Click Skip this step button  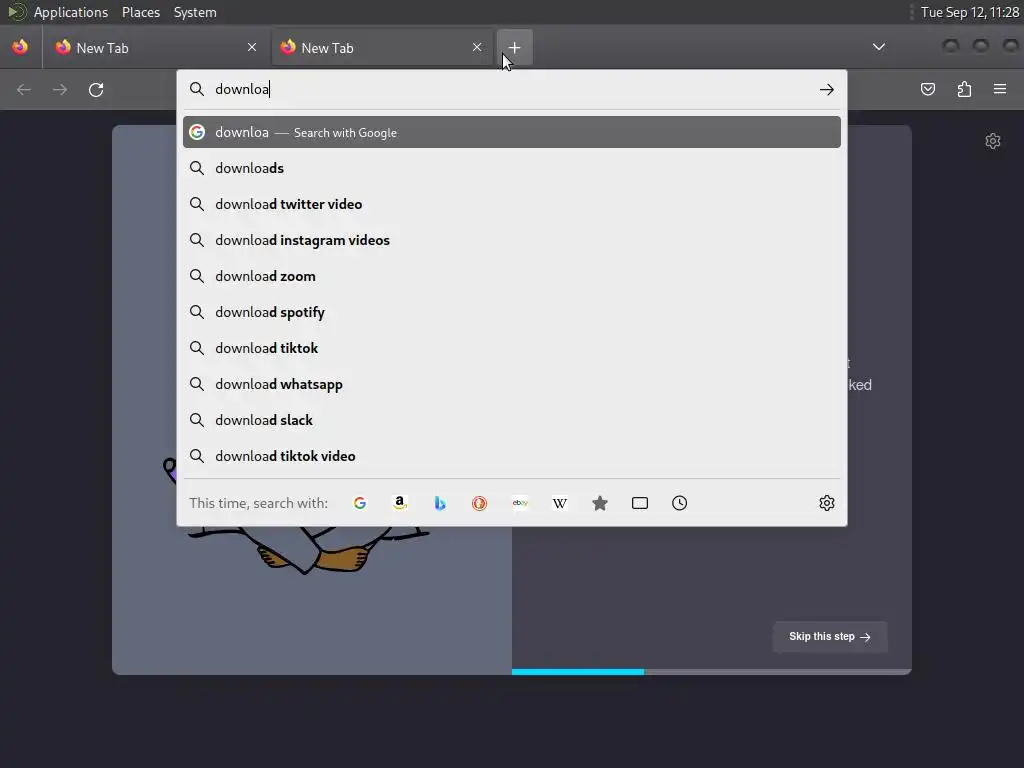(x=830, y=637)
